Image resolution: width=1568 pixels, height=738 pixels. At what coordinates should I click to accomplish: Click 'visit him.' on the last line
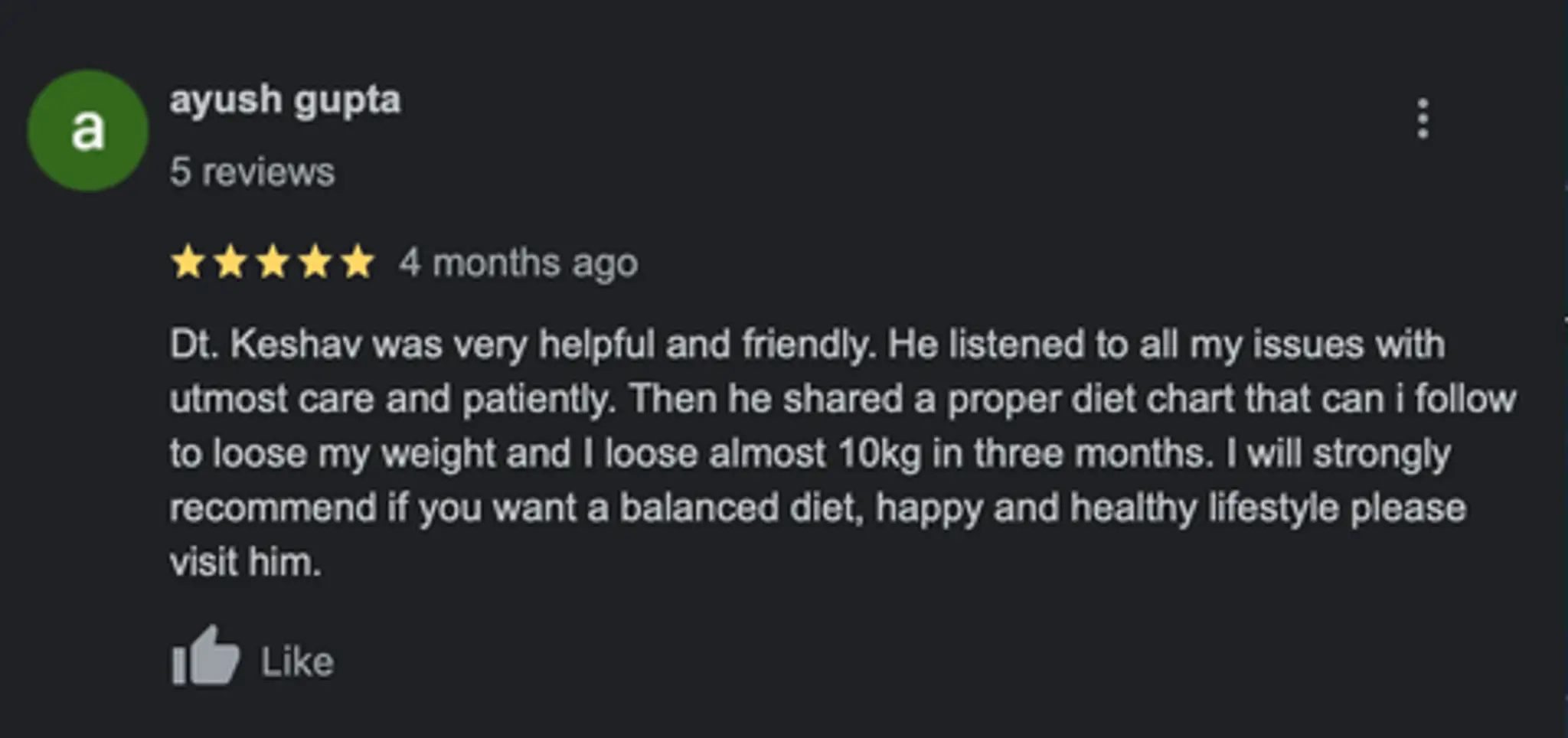tap(245, 562)
